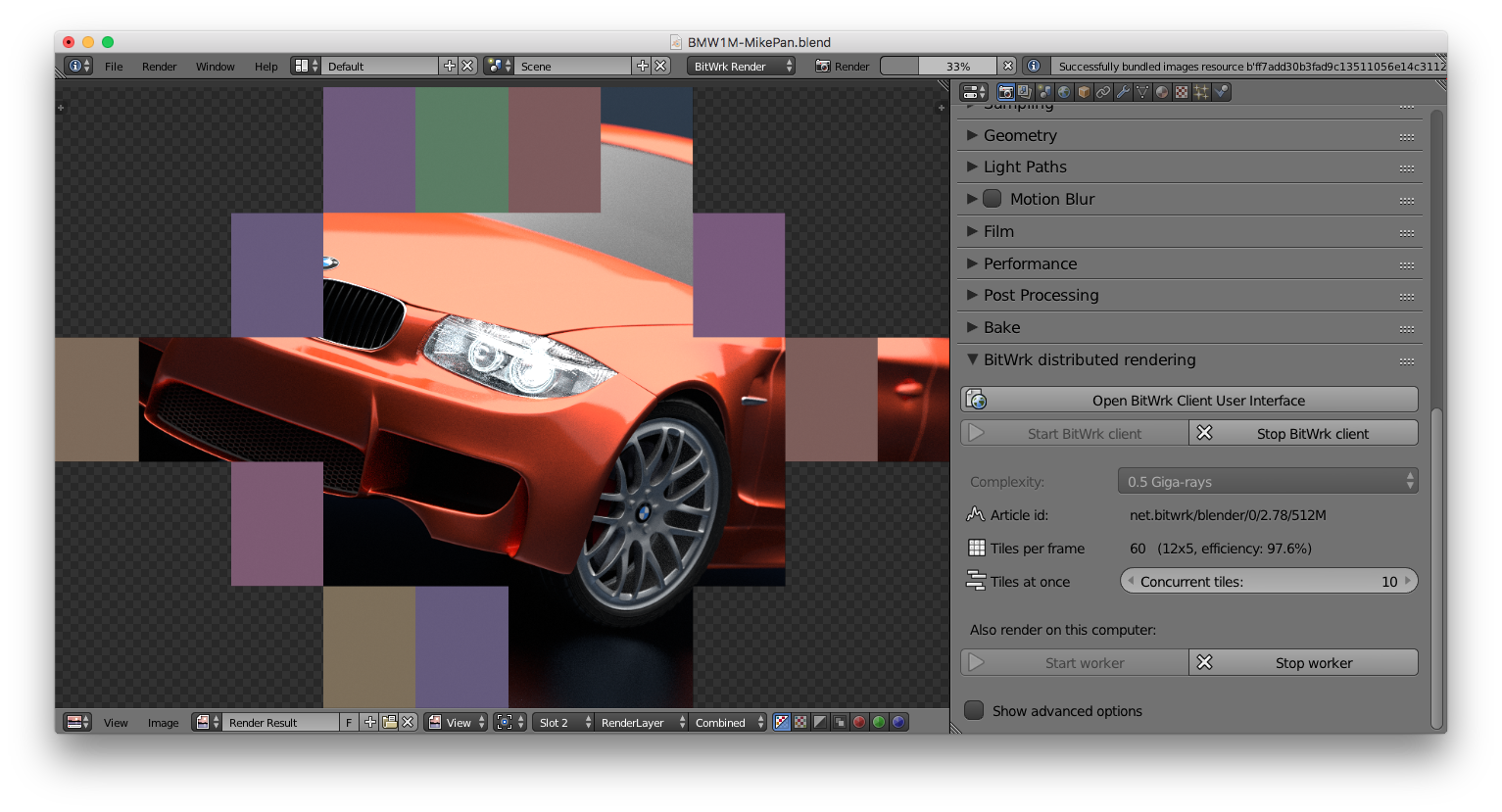
Task: Open the File menu
Action: tap(114, 67)
